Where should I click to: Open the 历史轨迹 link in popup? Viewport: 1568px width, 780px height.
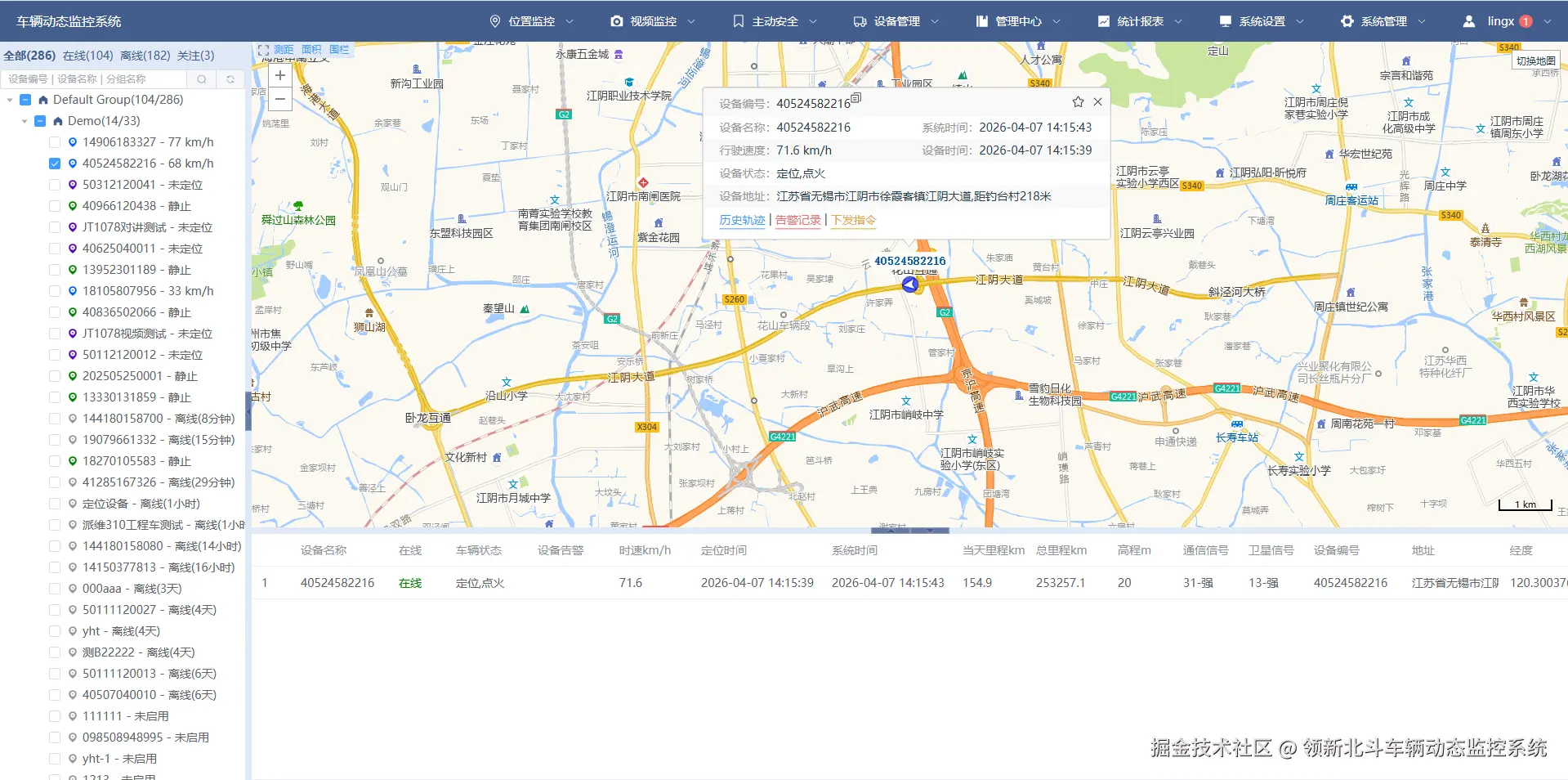[x=742, y=220]
